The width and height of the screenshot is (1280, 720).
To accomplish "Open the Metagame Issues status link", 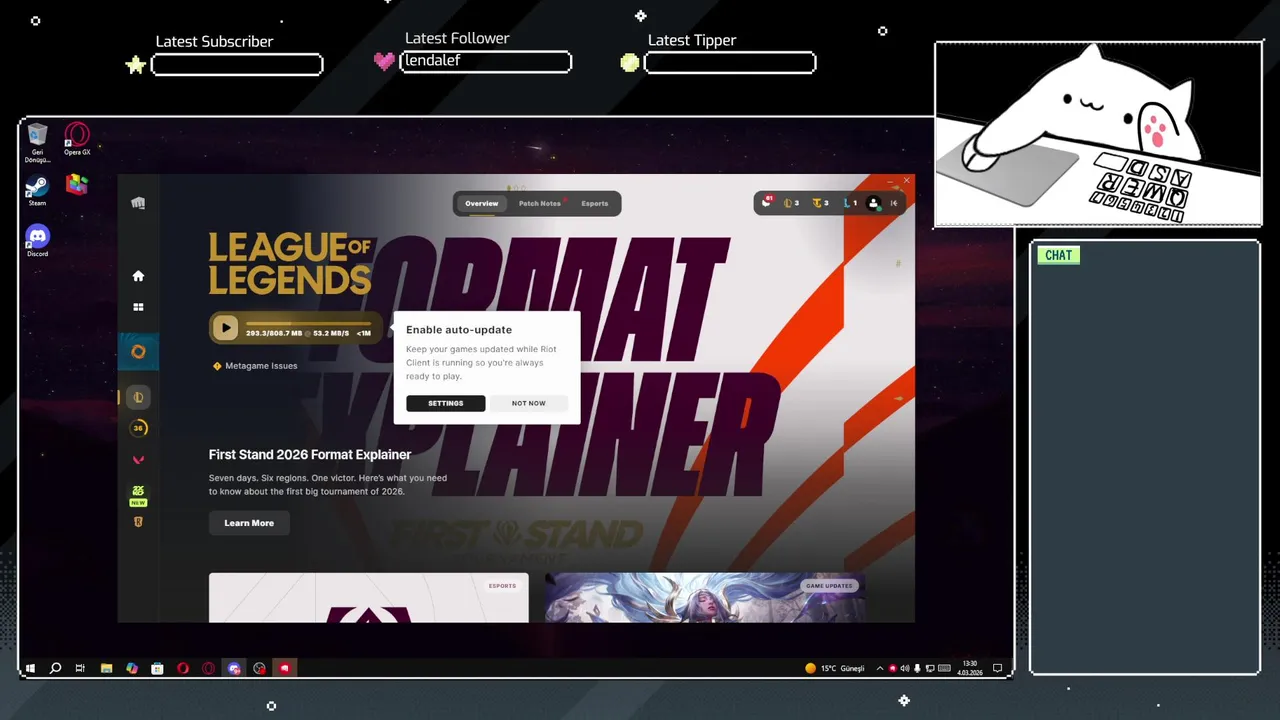I will click(x=261, y=366).
